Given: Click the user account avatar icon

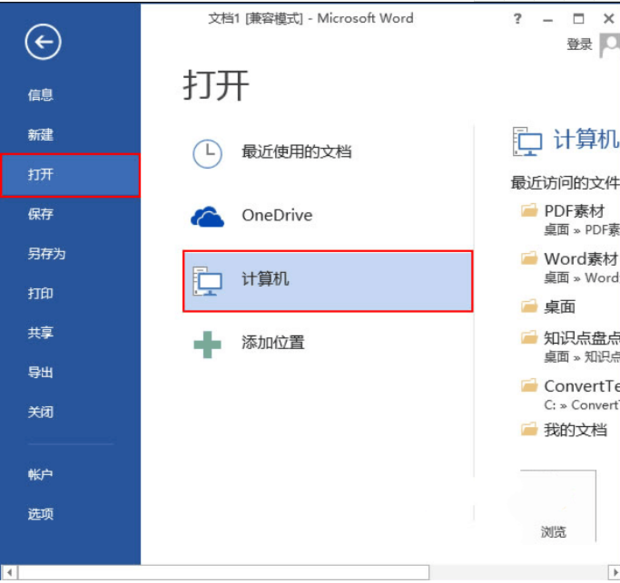Looking at the screenshot, I should click(x=610, y=45).
